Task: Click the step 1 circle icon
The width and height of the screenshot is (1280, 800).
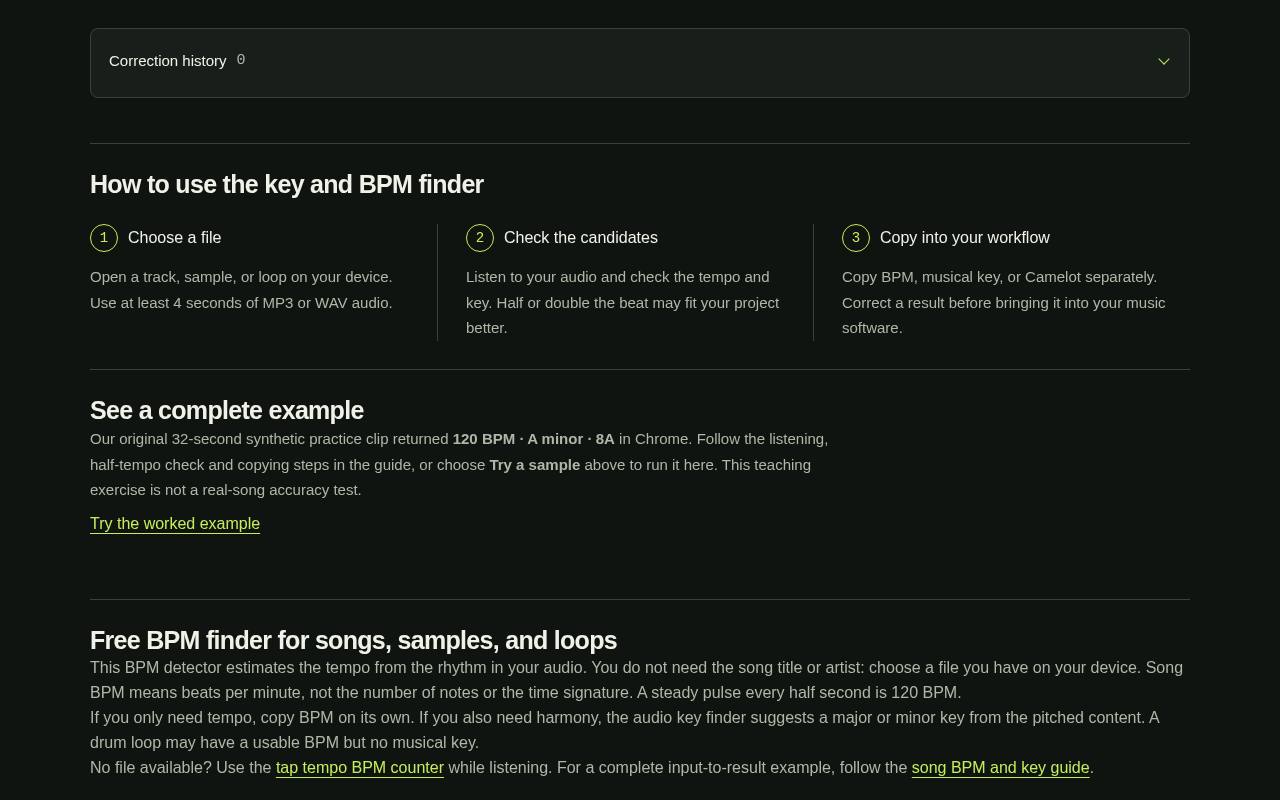Action: [104, 238]
